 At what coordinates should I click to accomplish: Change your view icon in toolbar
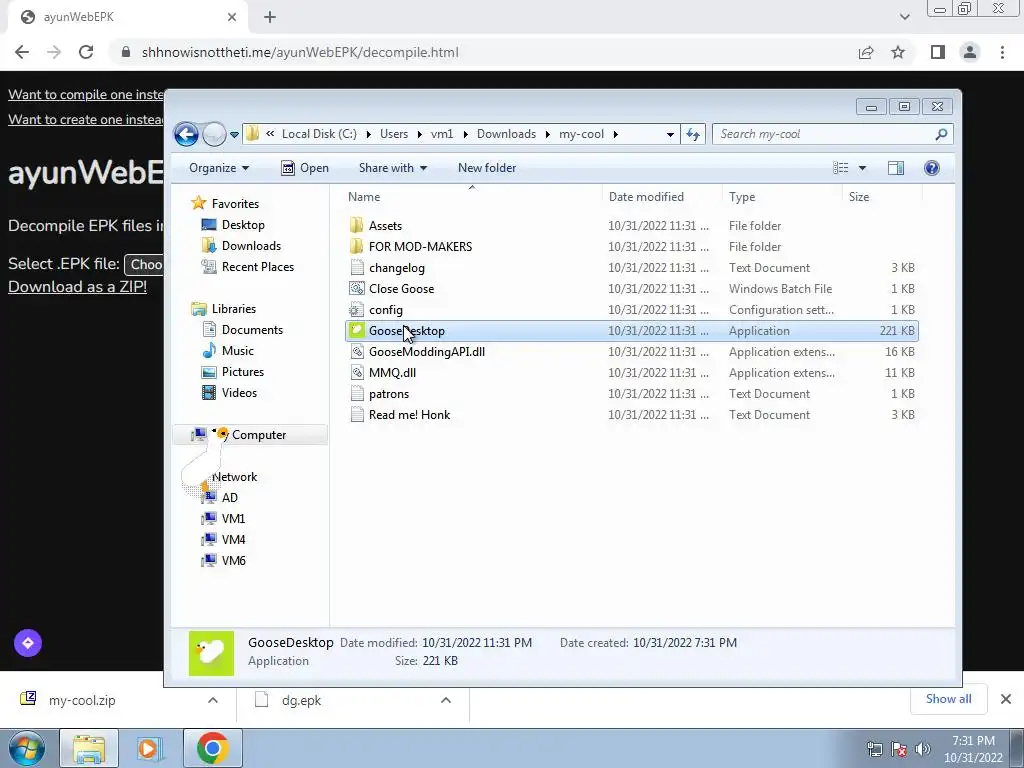tap(840, 168)
